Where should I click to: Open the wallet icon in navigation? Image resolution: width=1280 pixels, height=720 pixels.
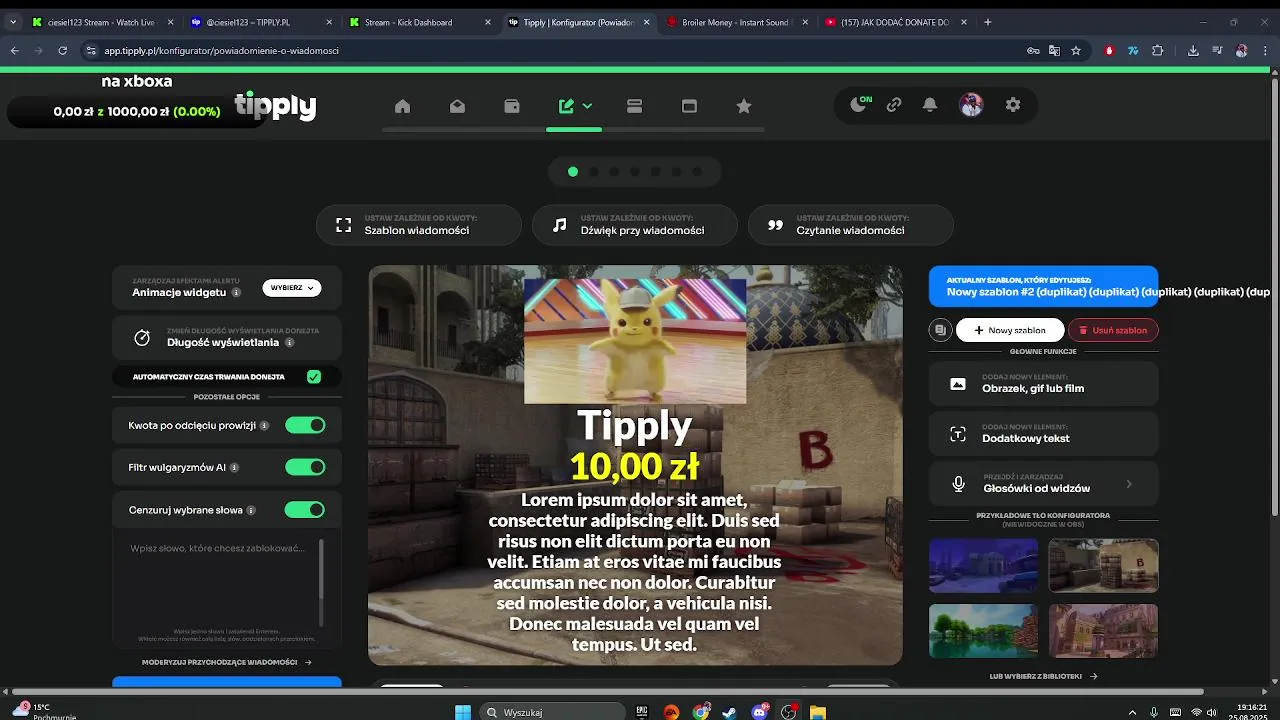512,106
